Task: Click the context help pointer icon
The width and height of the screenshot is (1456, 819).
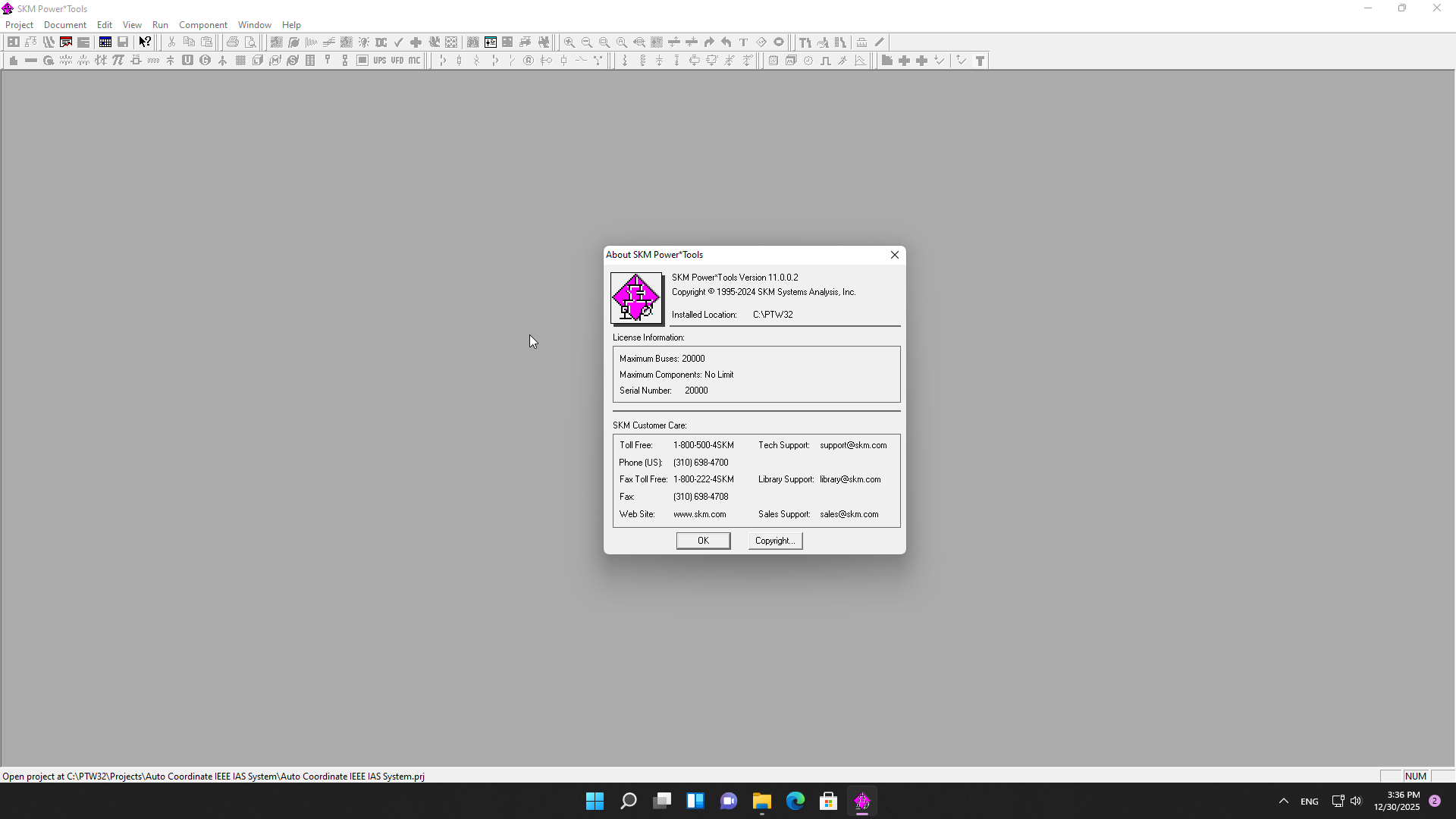Action: tap(145, 42)
